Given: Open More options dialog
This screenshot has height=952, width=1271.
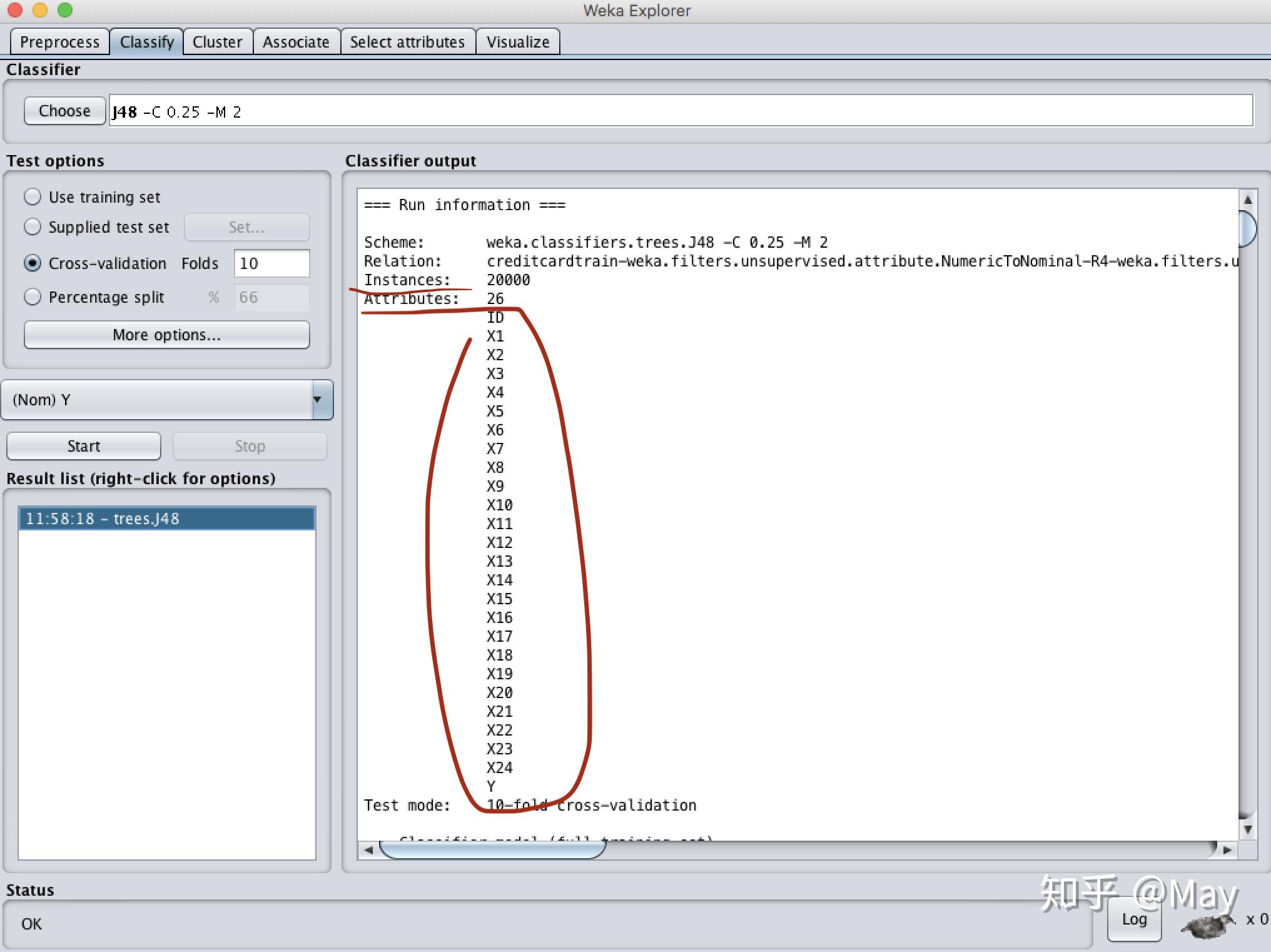Looking at the screenshot, I should [x=166, y=335].
